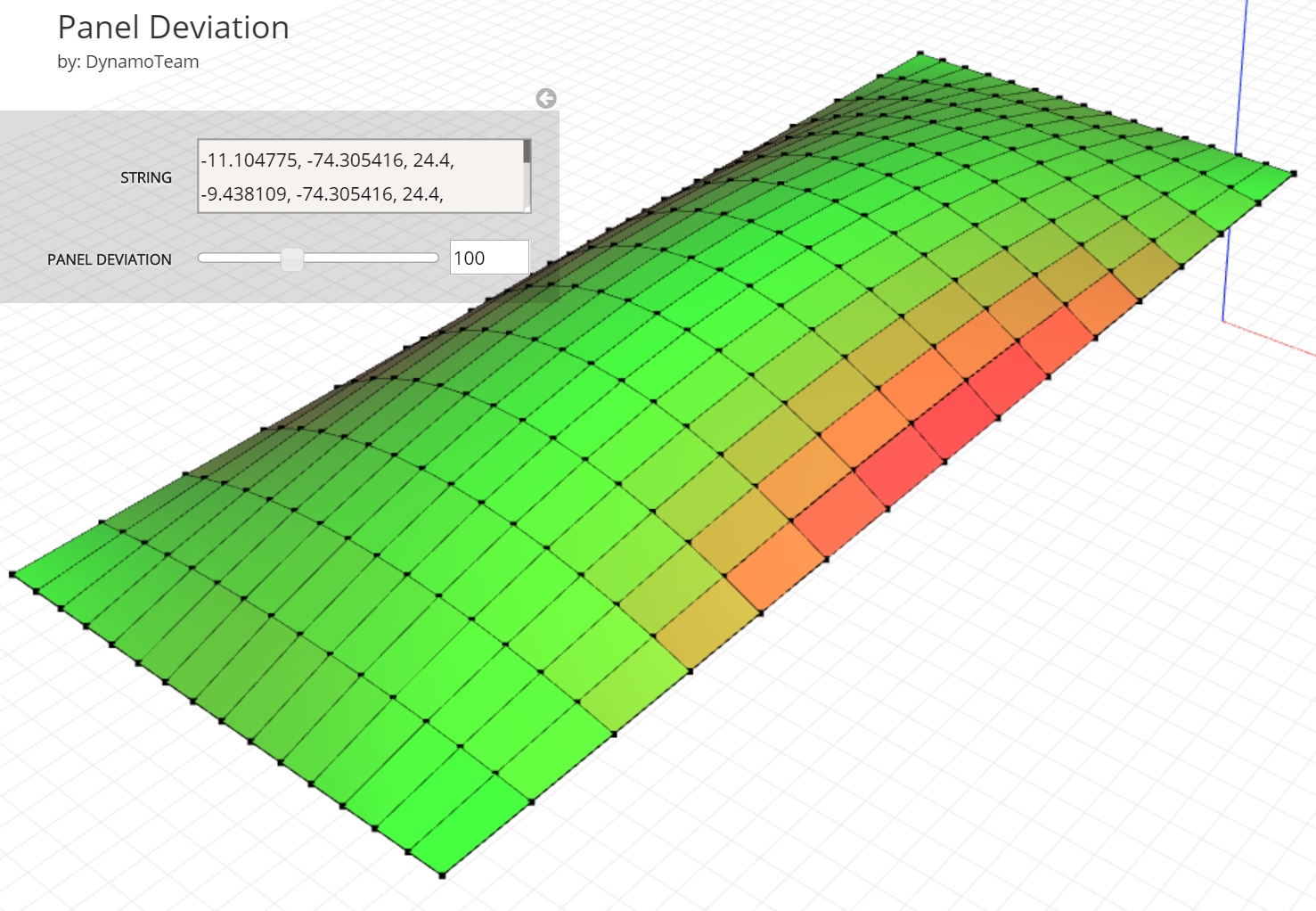Click the Panel Deviation slider handle
1316x911 pixels.
click(291, 259)
